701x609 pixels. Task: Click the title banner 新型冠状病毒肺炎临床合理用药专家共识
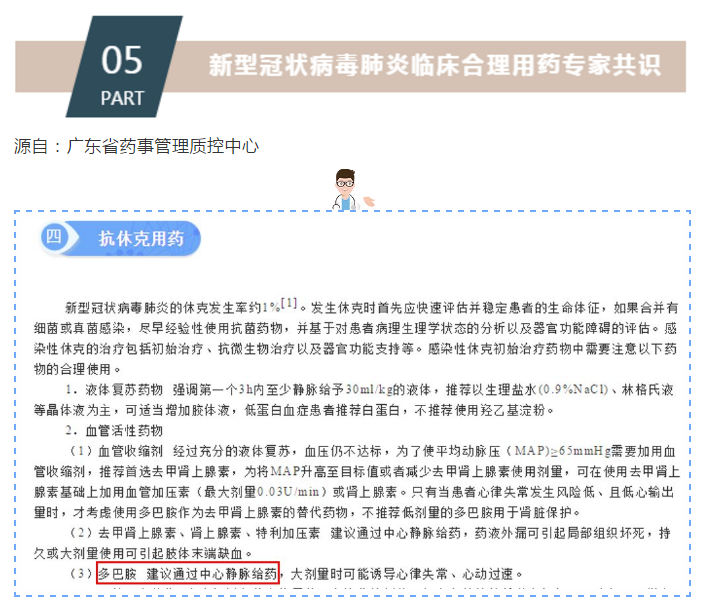(435, 65)
